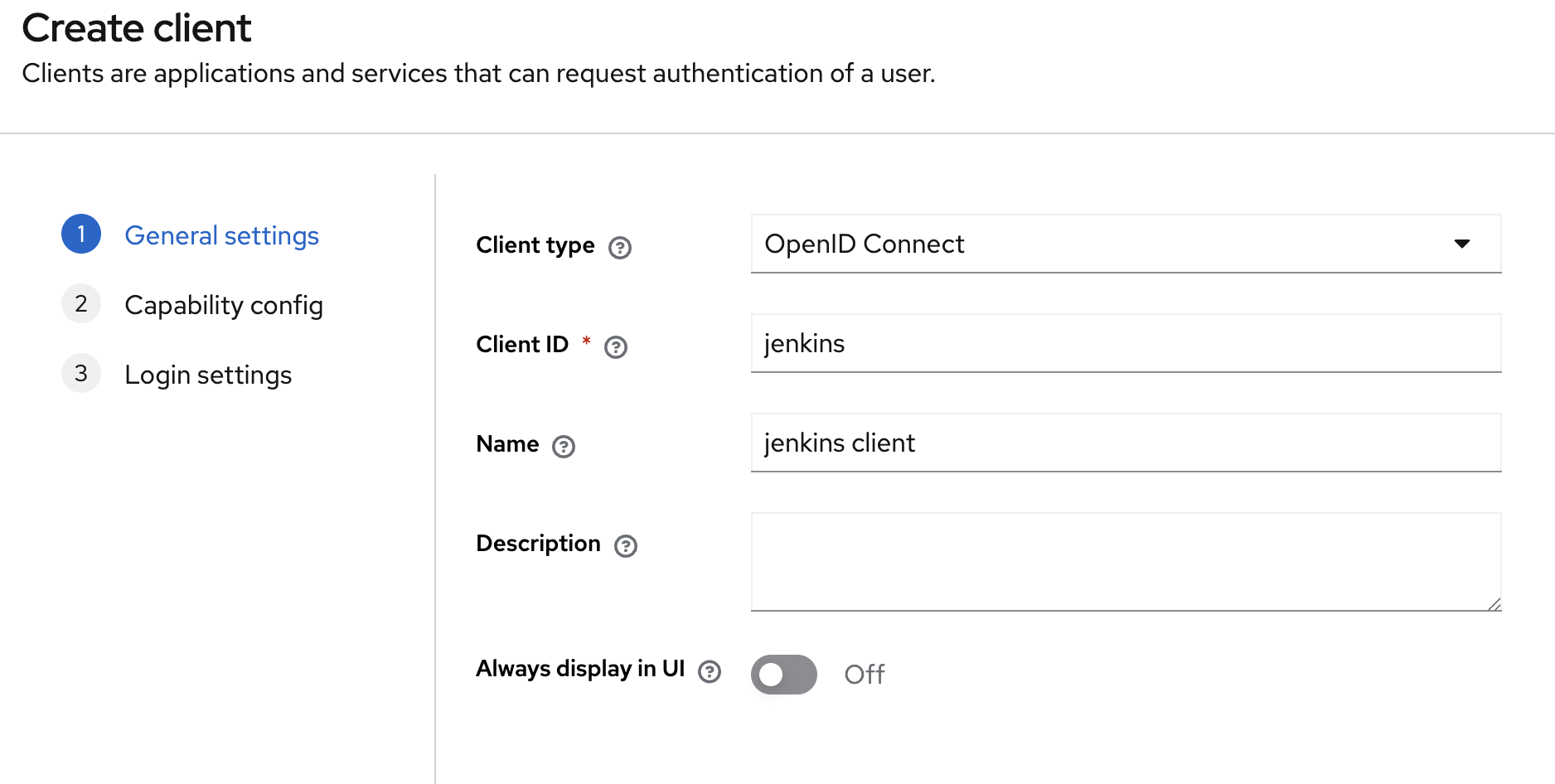Click the Create client heading
This screenshot has width=1555, height=784.
click(x=137, y=28)
